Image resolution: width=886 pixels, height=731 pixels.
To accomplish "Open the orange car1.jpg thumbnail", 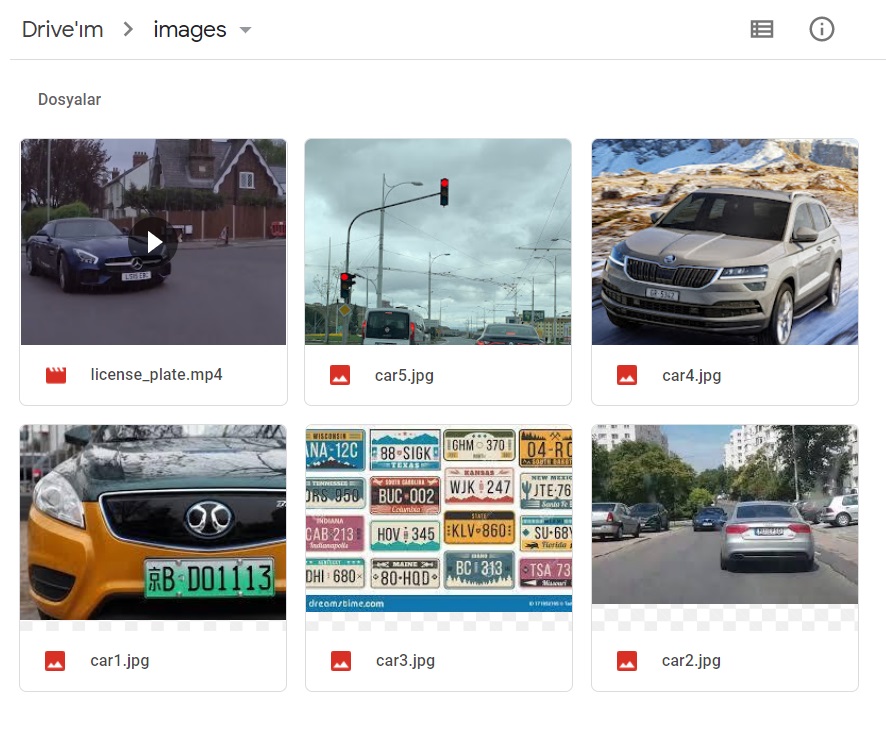I will coord(152,522).
